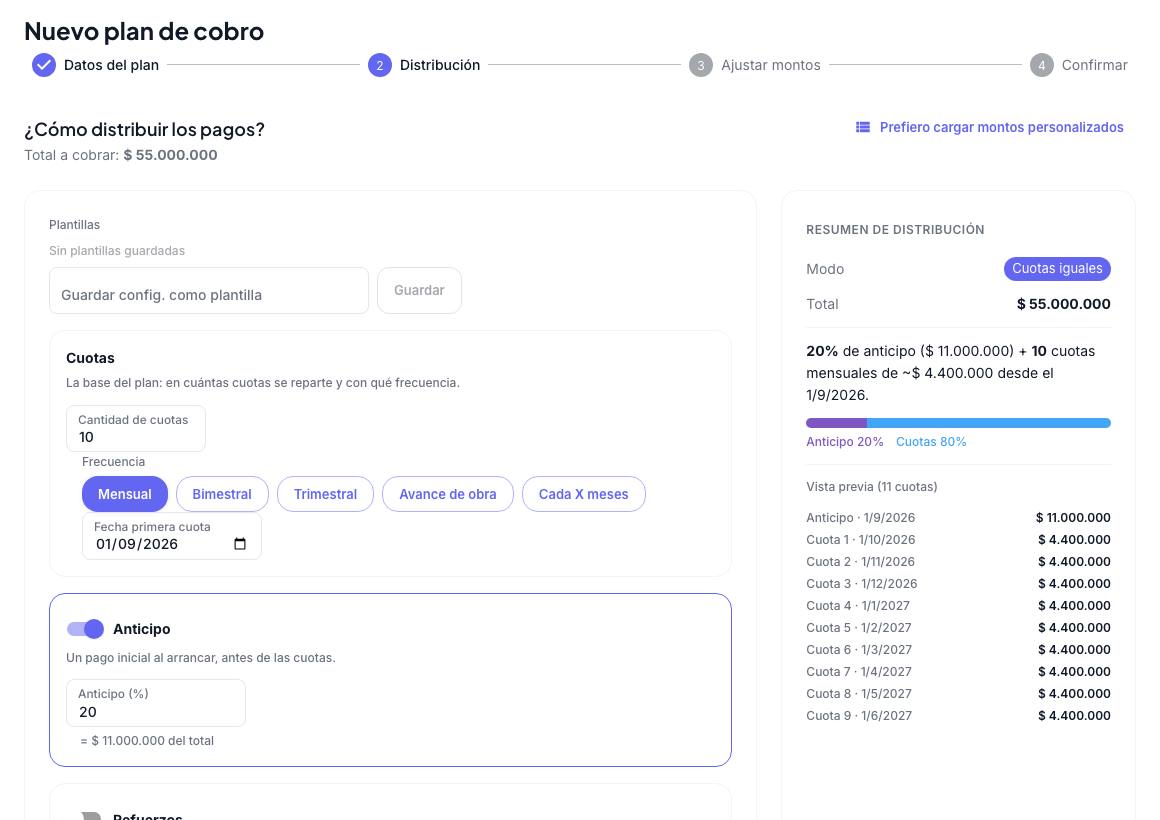Toggle the Refuerzos switch

90,816
